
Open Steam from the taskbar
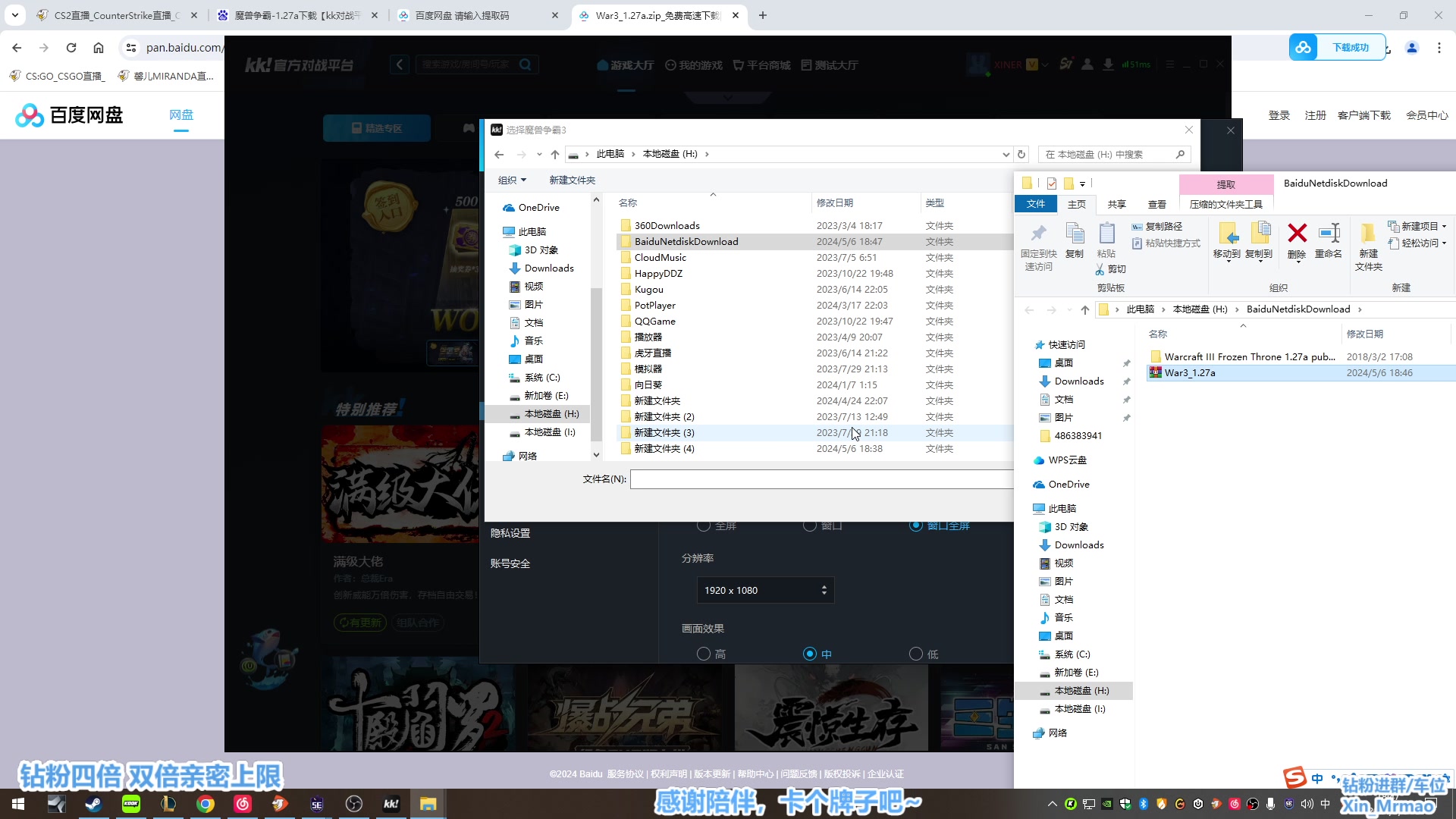coord(93,804)
